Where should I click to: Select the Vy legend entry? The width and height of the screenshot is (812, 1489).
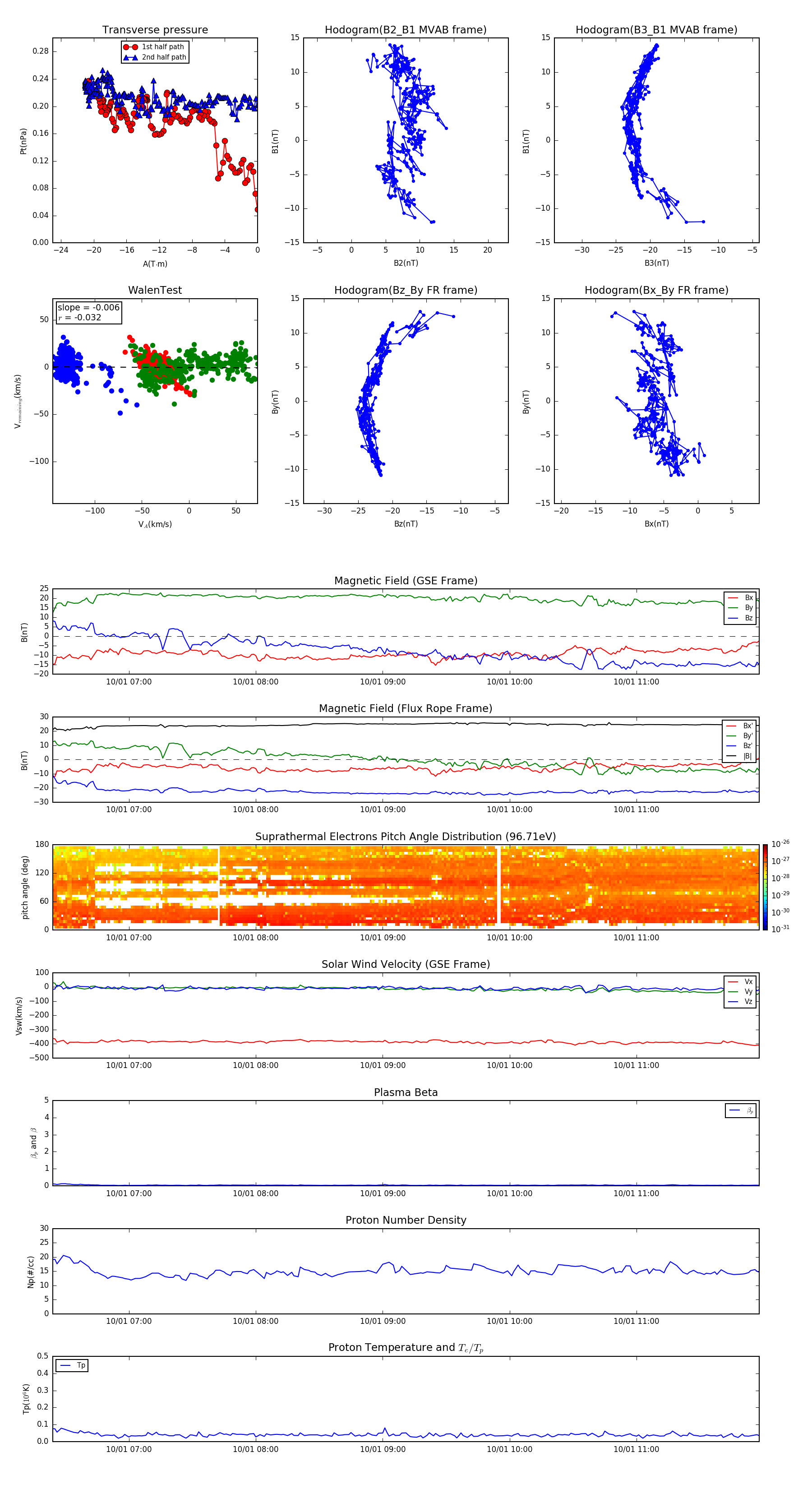pyautogui.click(x=741, y=991)
